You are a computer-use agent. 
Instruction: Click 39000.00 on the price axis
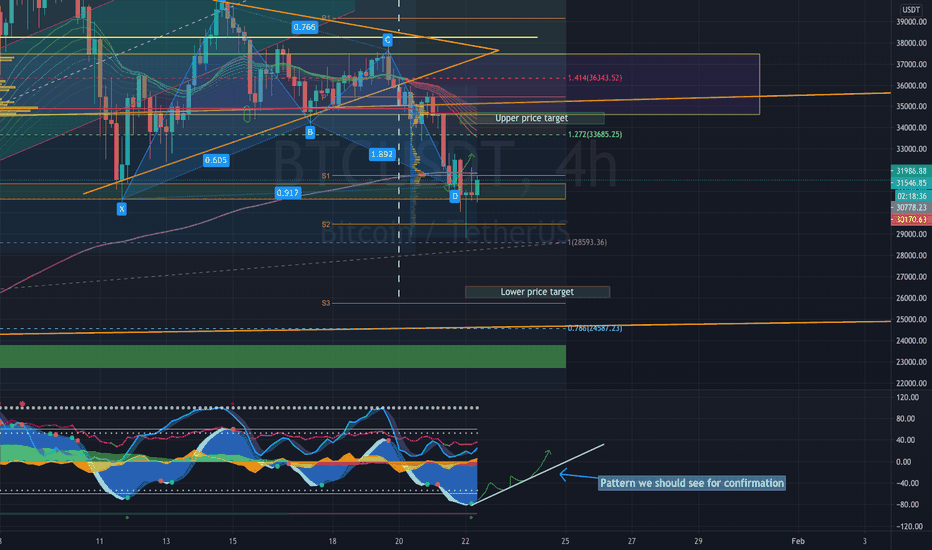pyautogui.click(x=911, y=22)
